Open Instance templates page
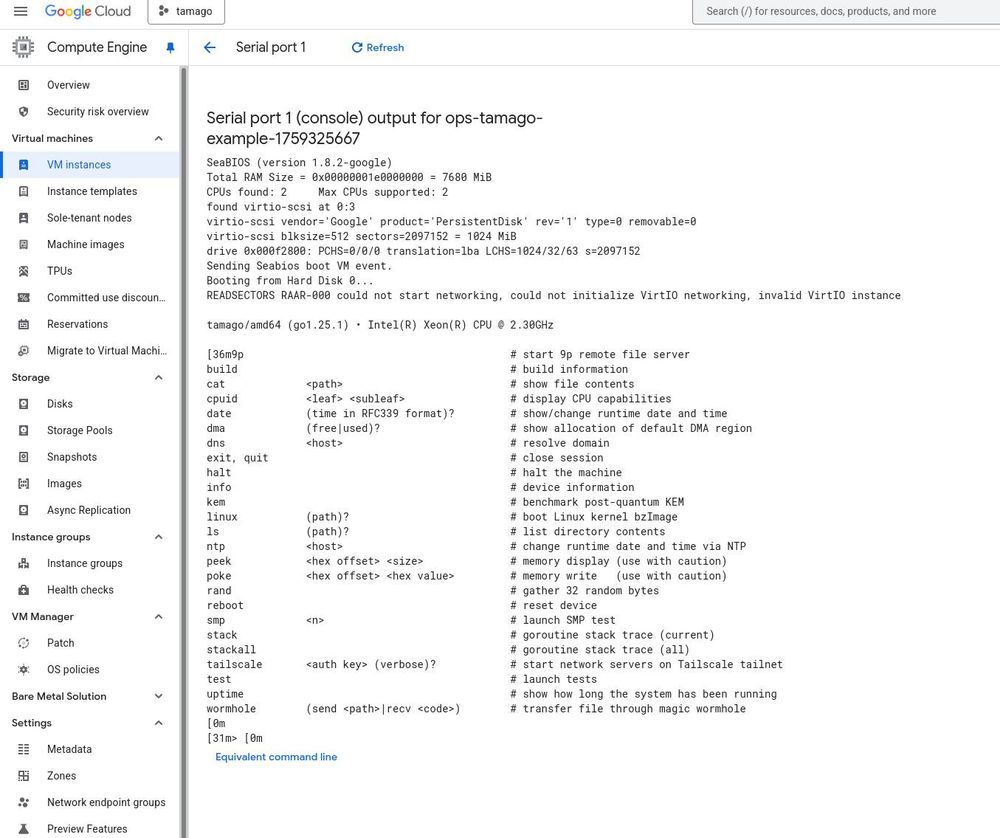 pyautogui.click(x=90, y=191)
